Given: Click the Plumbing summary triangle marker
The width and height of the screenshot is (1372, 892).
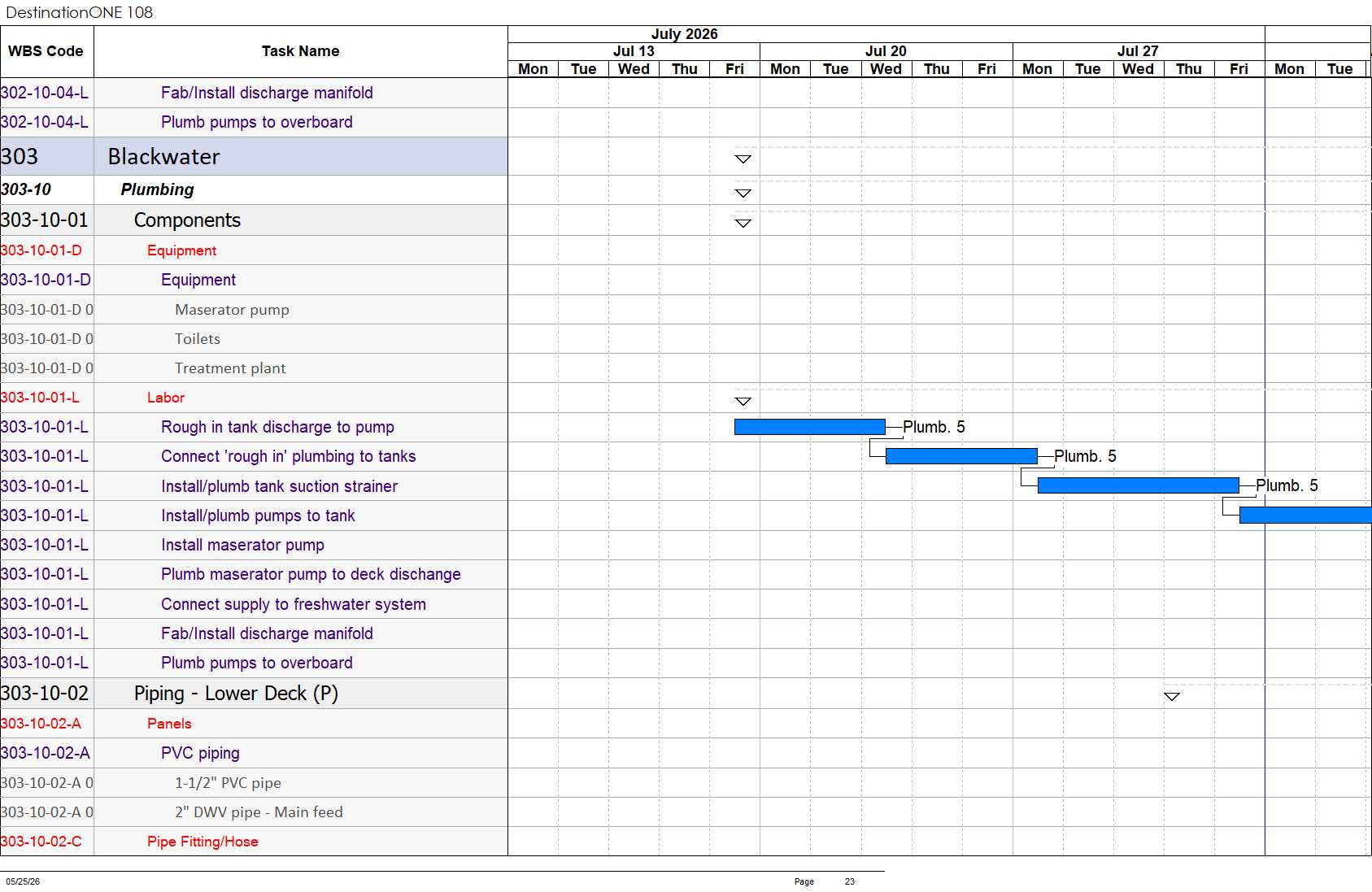Looking at the screenshot, I should point(743,194).
